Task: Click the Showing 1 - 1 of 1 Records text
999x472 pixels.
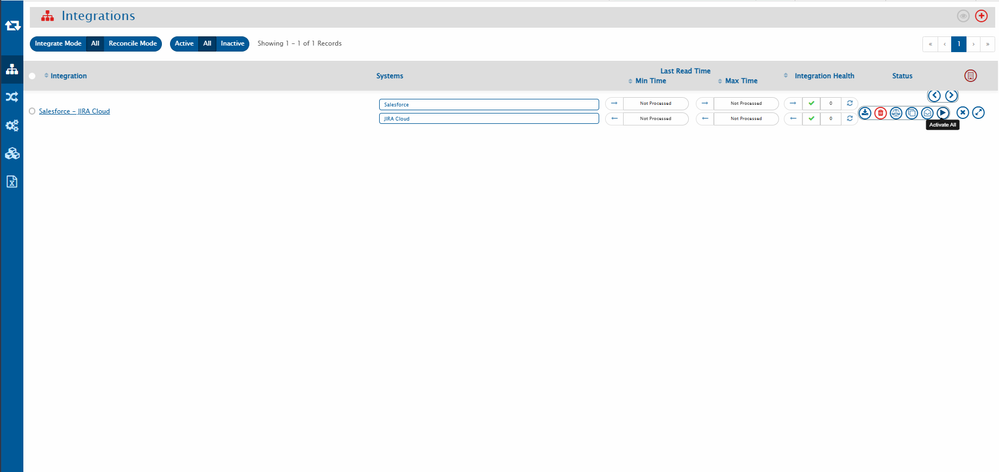Action: click(x=299, y=44)
